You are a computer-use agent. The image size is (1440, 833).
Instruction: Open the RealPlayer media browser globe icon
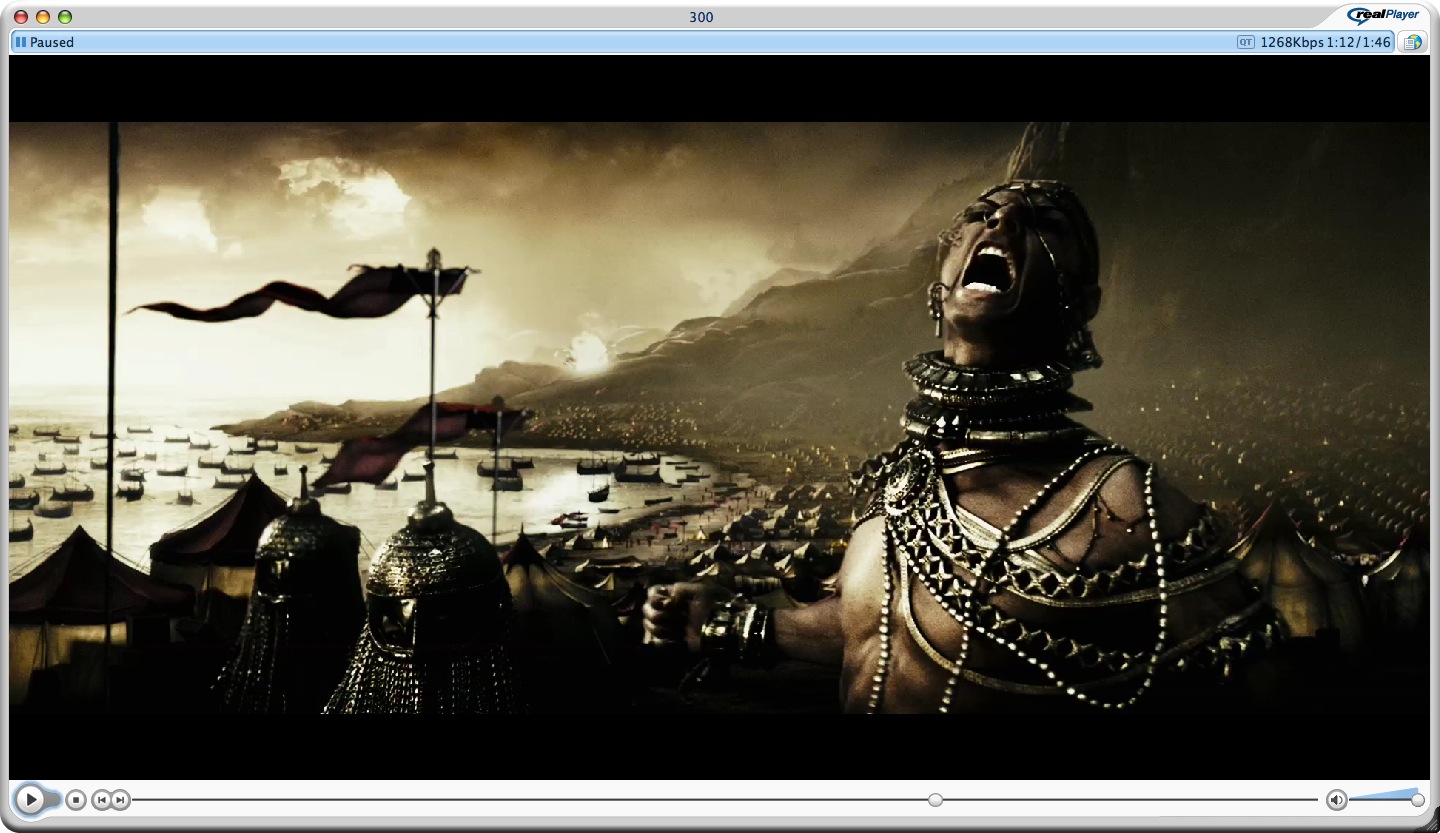[x=1412, y=42]
